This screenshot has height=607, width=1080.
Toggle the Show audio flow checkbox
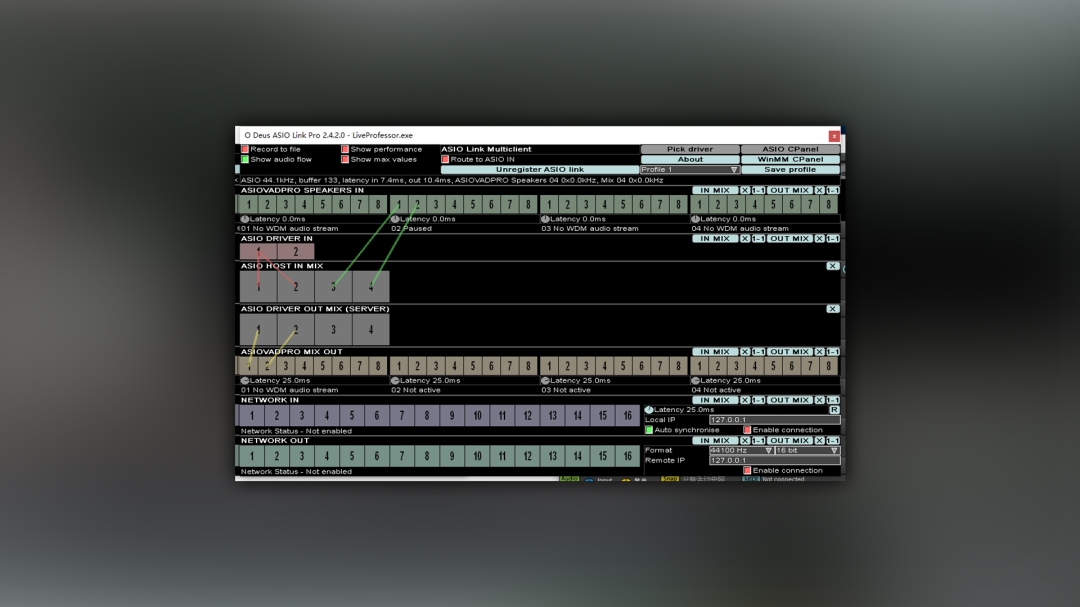(245, 159)
